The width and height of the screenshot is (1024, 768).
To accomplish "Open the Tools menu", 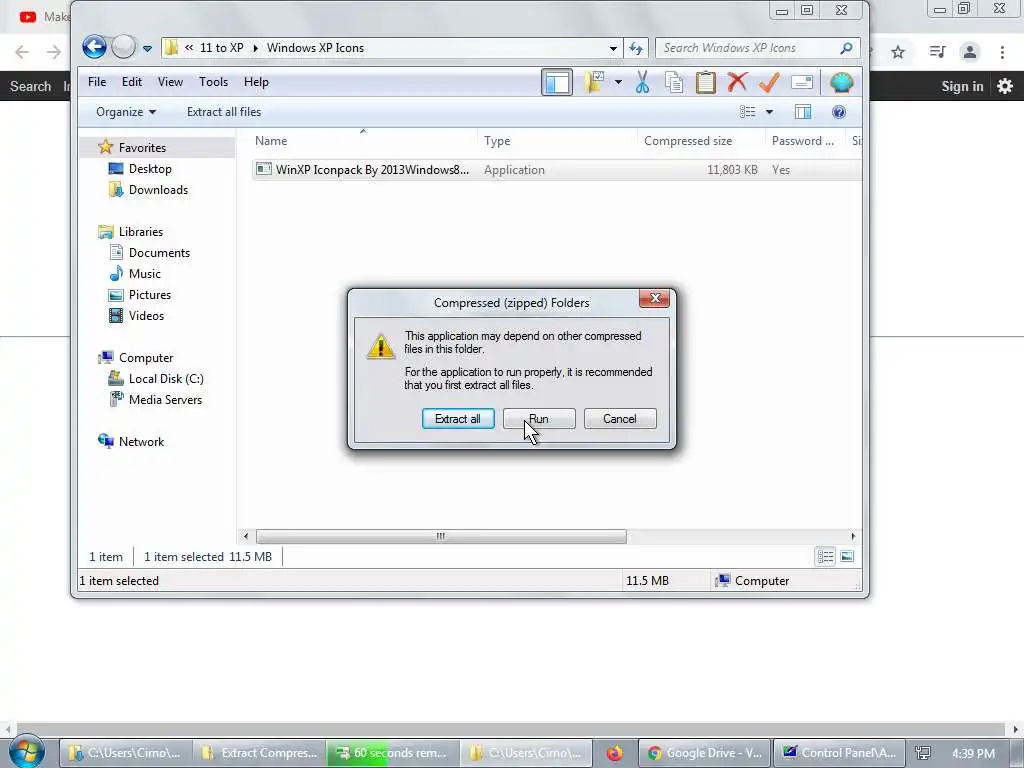I will coord(214,82).
